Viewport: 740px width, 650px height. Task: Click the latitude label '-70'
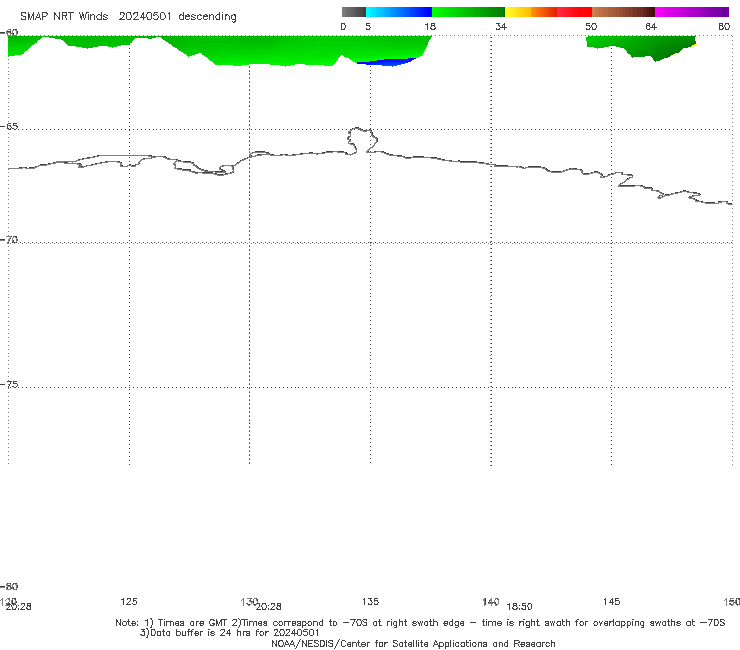9,240
